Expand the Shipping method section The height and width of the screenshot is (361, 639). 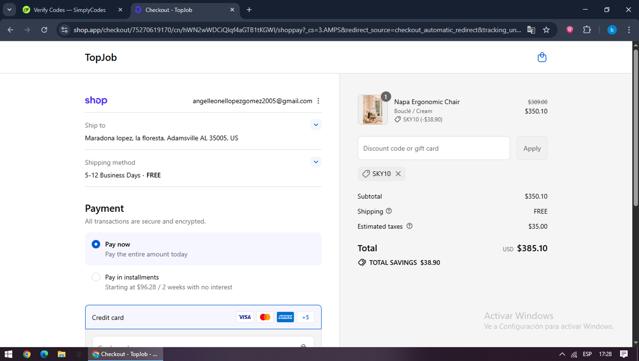coord(315,162)
